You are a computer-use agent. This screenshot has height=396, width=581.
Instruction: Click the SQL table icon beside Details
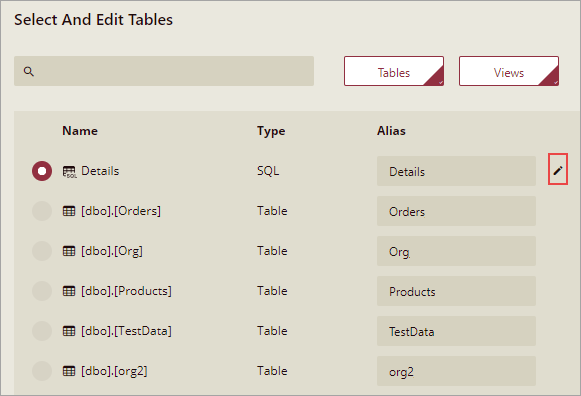69,172
